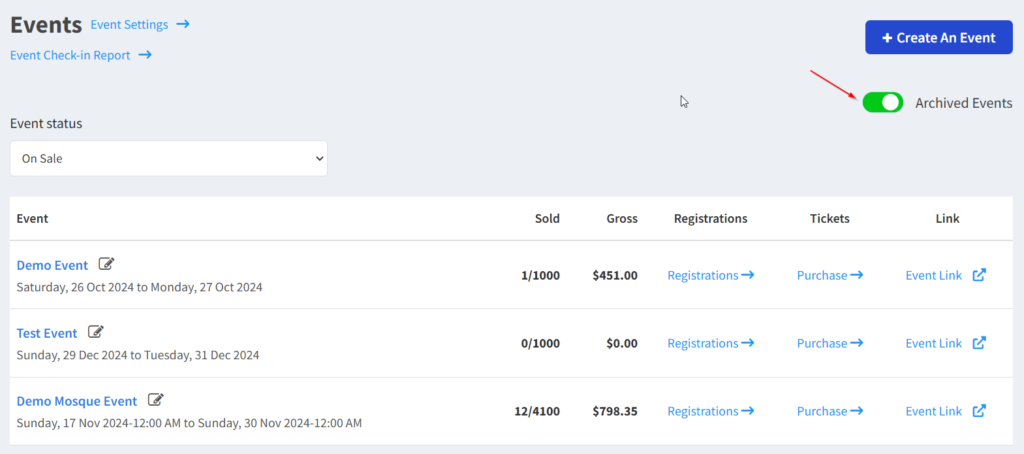
Task: Open the Demo Mosque Event title link
Action: coord(77,402)
